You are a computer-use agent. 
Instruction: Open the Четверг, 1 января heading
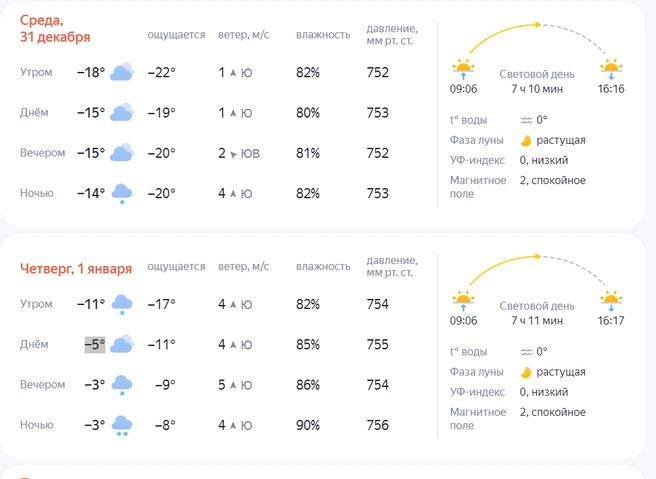click(76, 269)
